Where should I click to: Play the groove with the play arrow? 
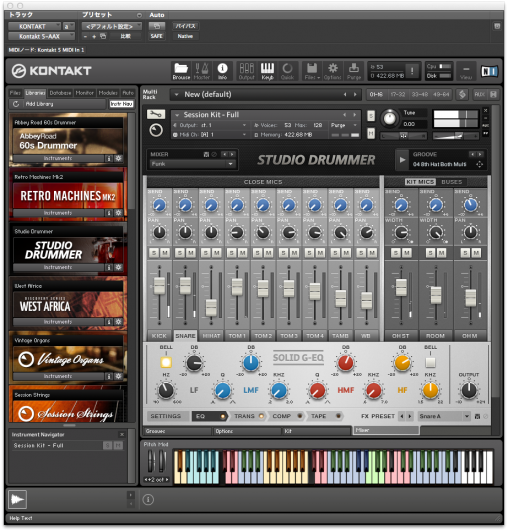[x=402, y=160]
